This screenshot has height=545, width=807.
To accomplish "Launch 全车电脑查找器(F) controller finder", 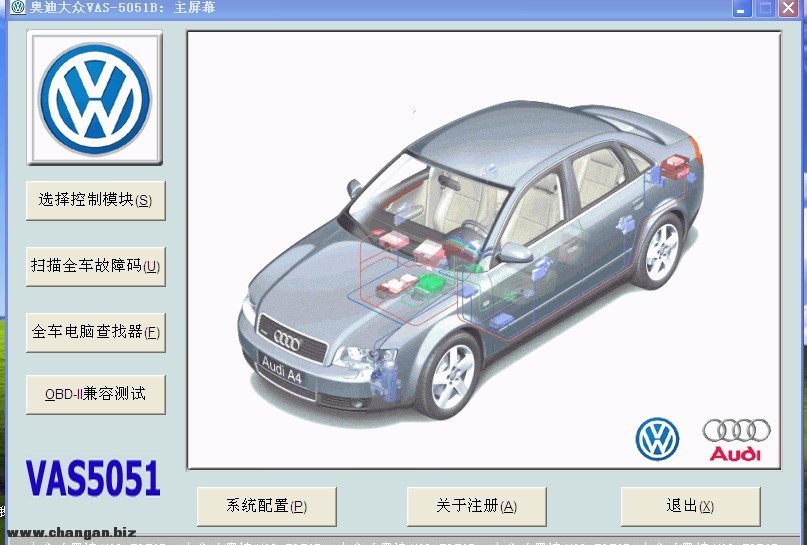I will click(96, 332).
